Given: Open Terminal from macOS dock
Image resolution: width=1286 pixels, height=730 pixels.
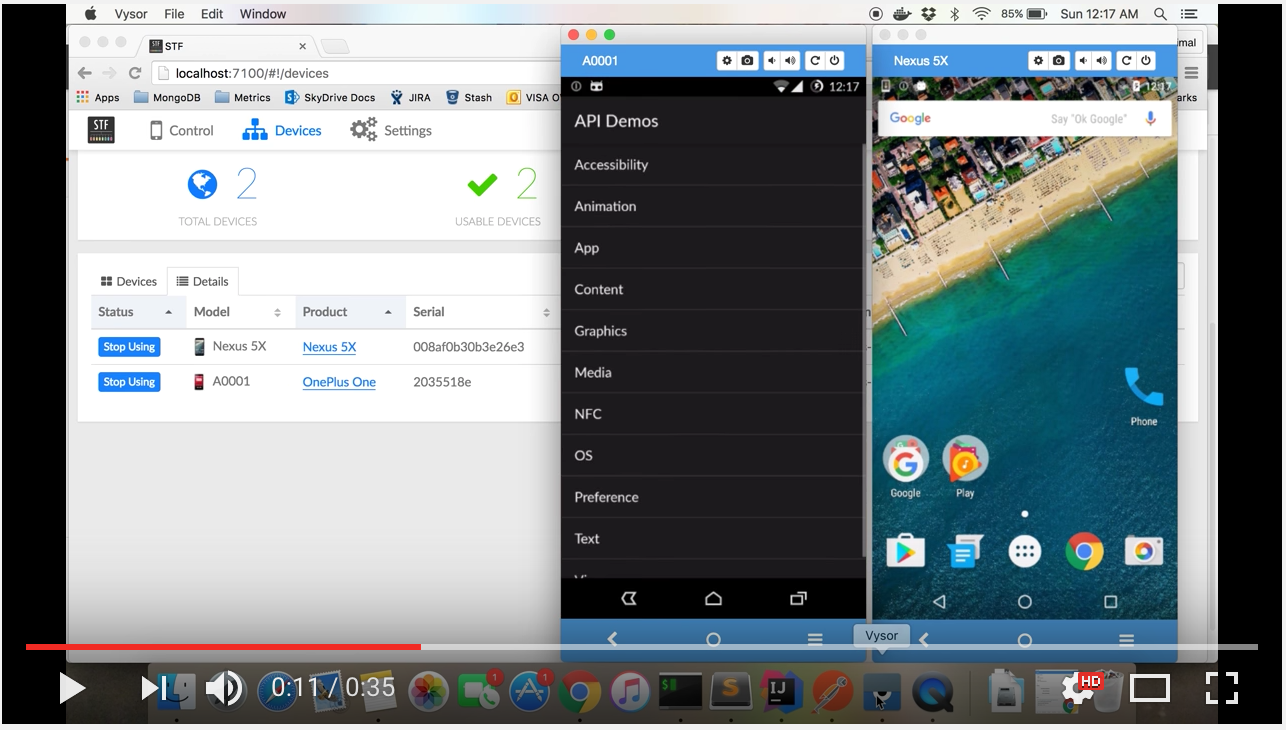Looking at the screenshot, I should coord(680,691).
